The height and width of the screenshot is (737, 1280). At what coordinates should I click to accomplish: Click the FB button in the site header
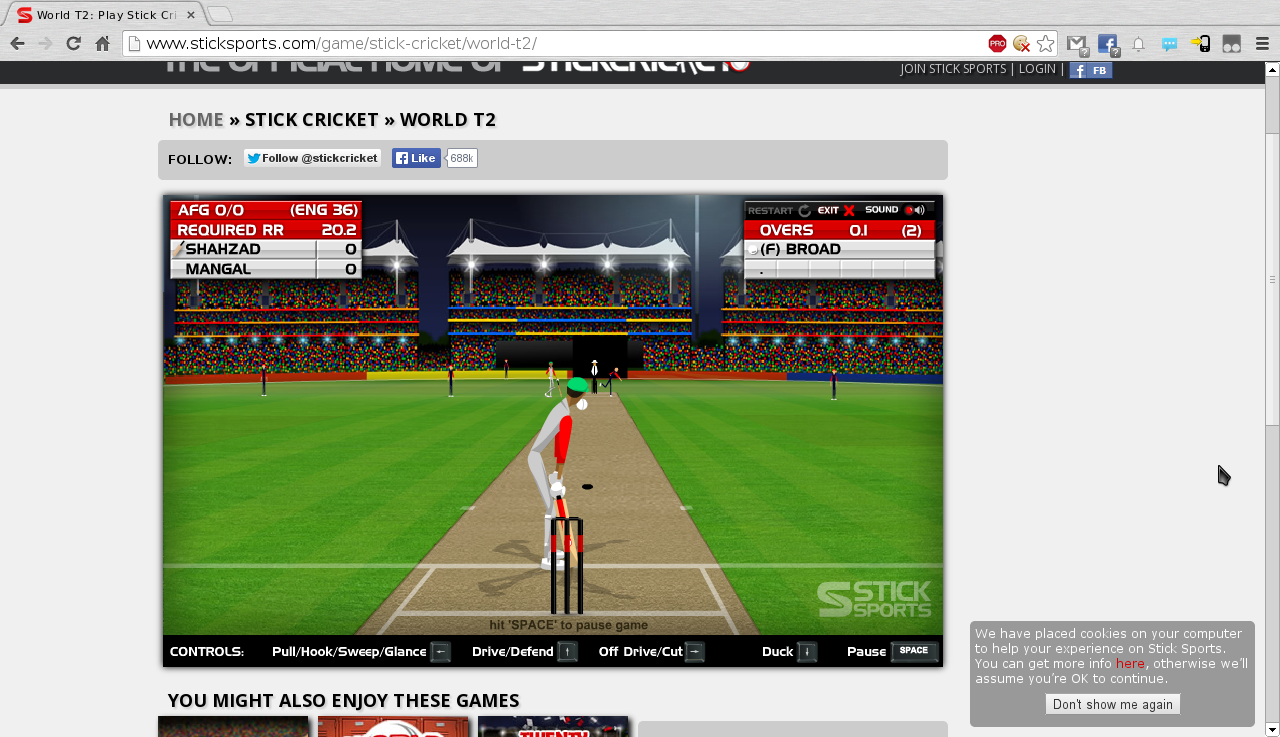tap(1091, 70)
